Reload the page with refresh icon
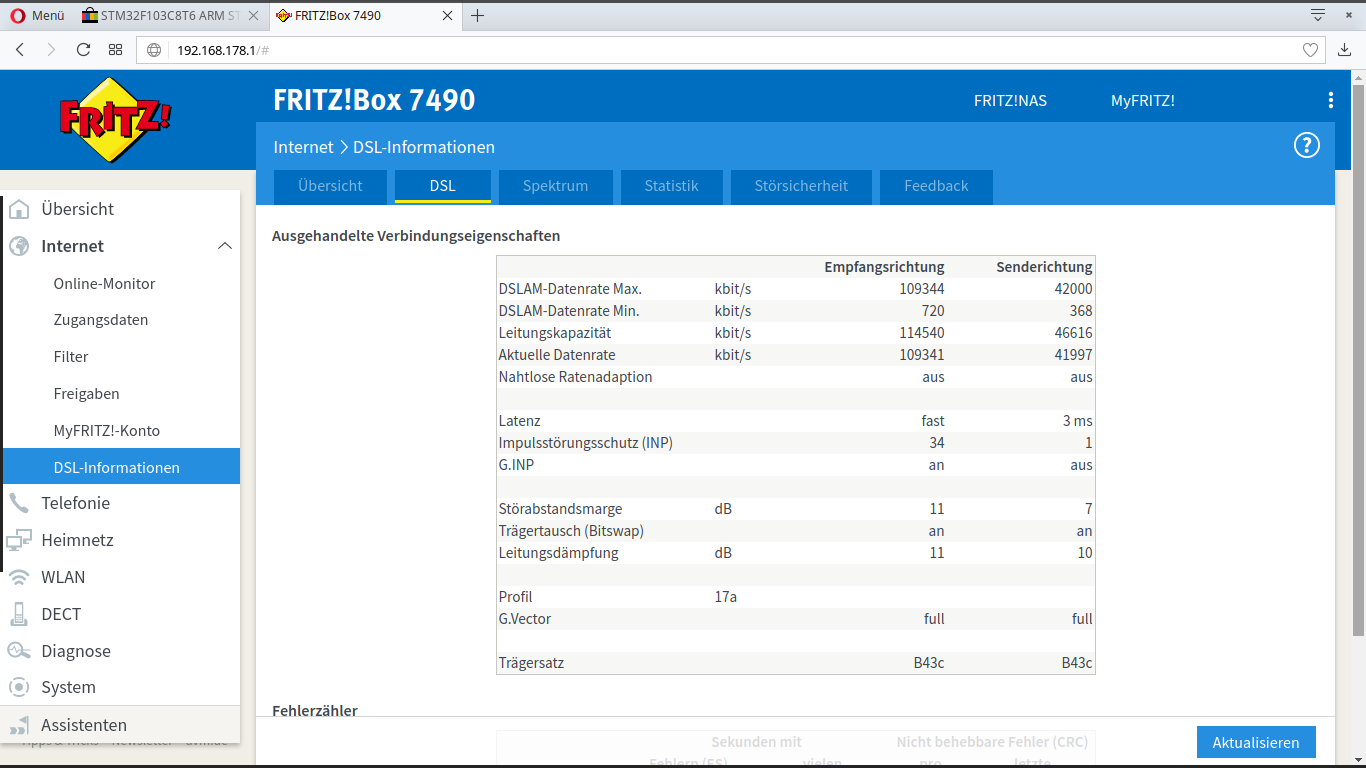The width and height of the screenshot is (1366, 768). coord(83,50)
